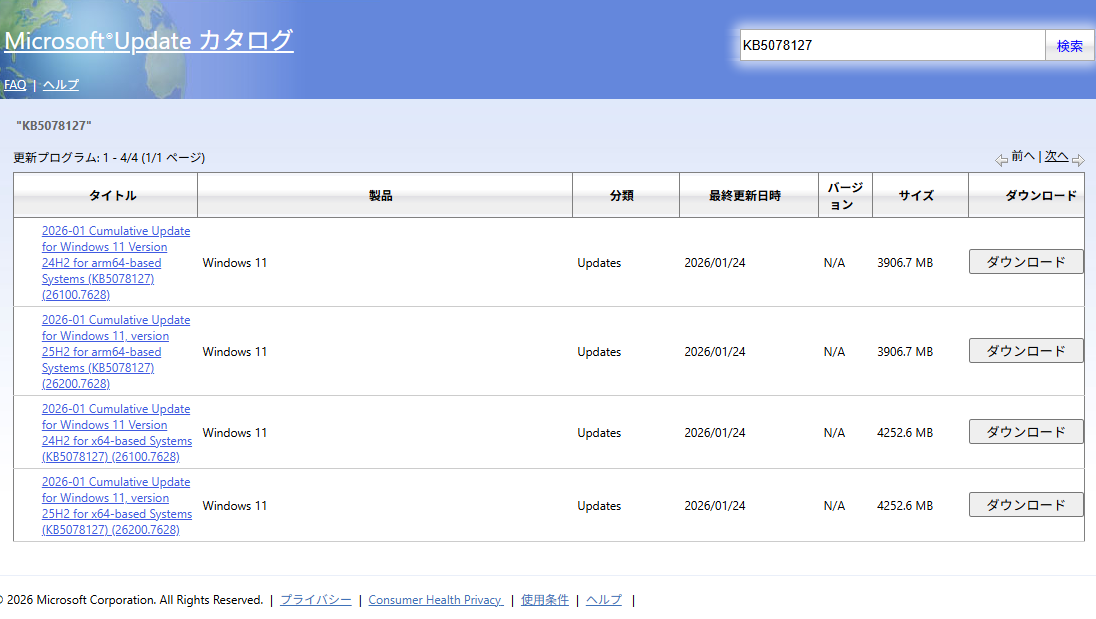The width and height of the screenshot is (1096, 619).
Task: Click the previous page arrow icon
Action: (1000, 159)
